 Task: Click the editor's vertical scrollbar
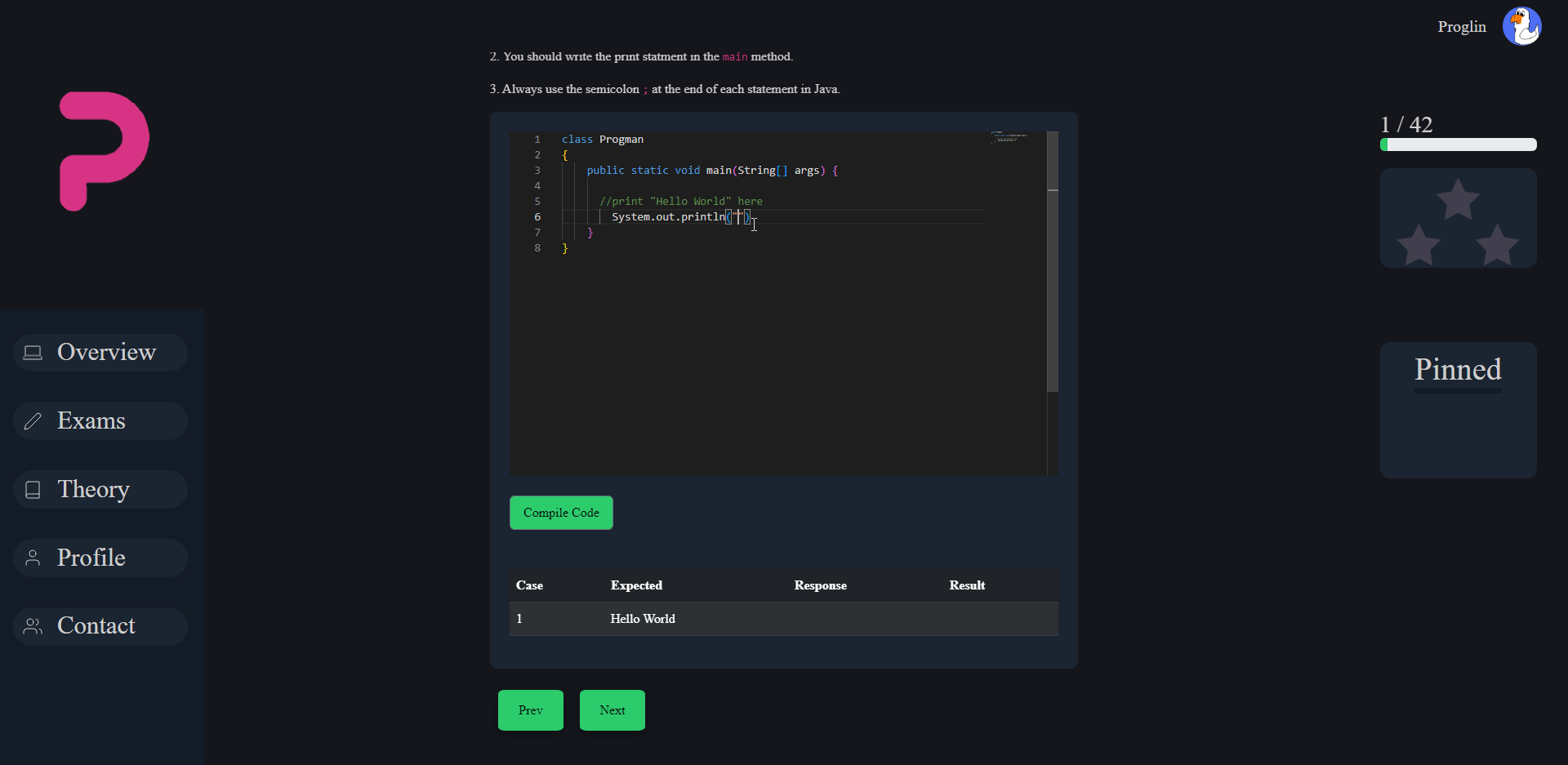point(1053,260)
